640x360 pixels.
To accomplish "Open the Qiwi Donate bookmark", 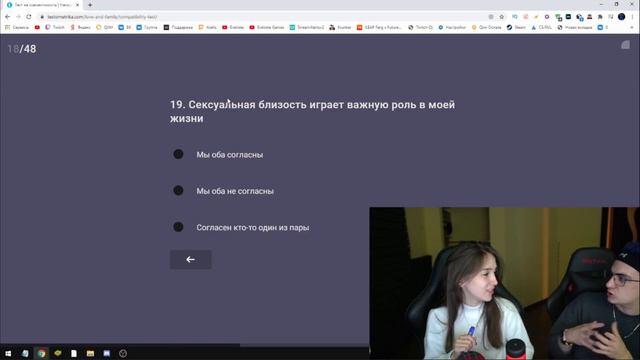I will pyautogui.click(x=487, y=27).
